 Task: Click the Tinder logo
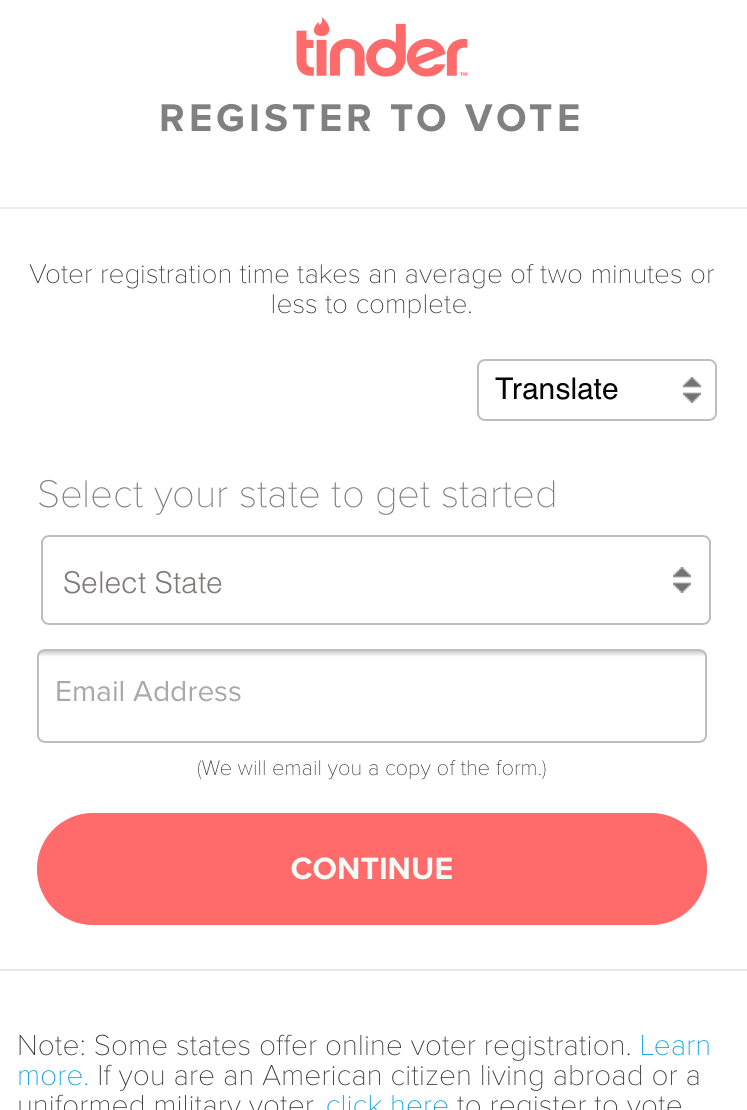click(382, 47)
